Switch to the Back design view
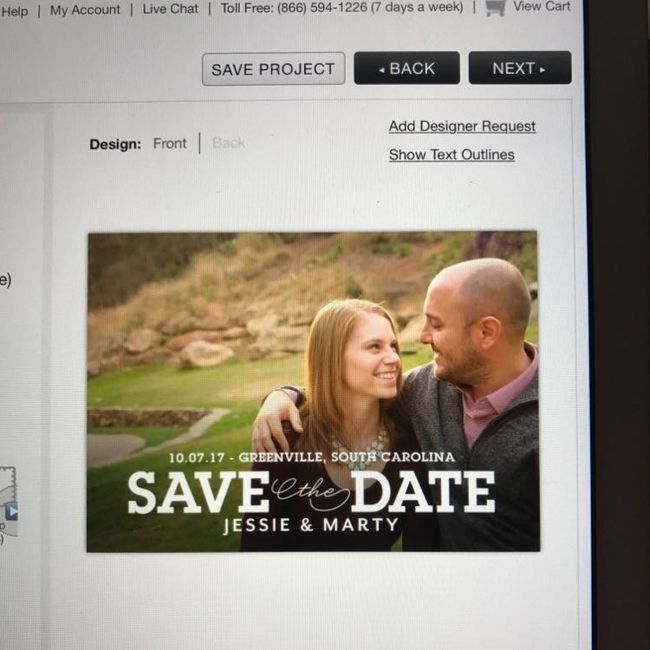Image resolution: width=650 pixels, height=650 pixels. [x=228, y=143]
